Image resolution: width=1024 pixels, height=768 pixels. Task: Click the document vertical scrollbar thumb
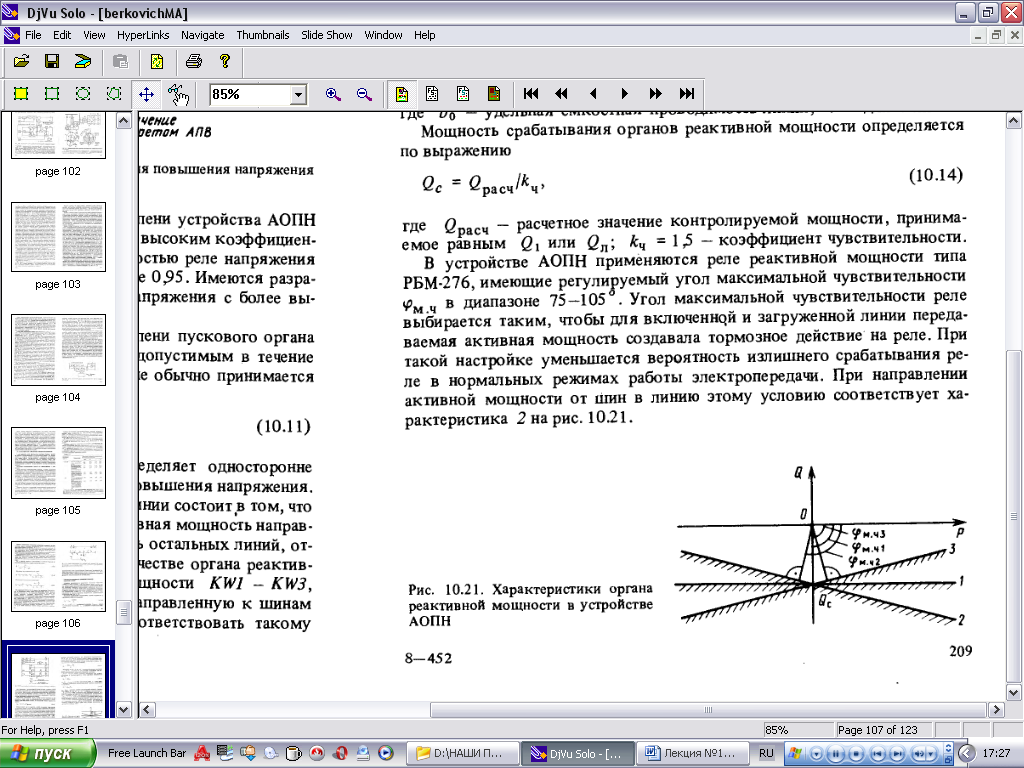click(1013, 516)
